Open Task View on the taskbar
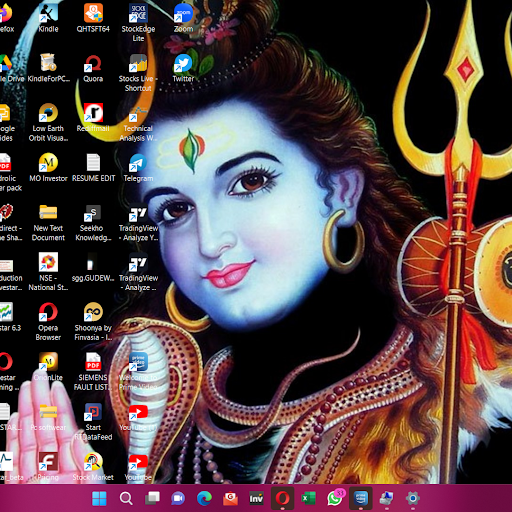 152,498
